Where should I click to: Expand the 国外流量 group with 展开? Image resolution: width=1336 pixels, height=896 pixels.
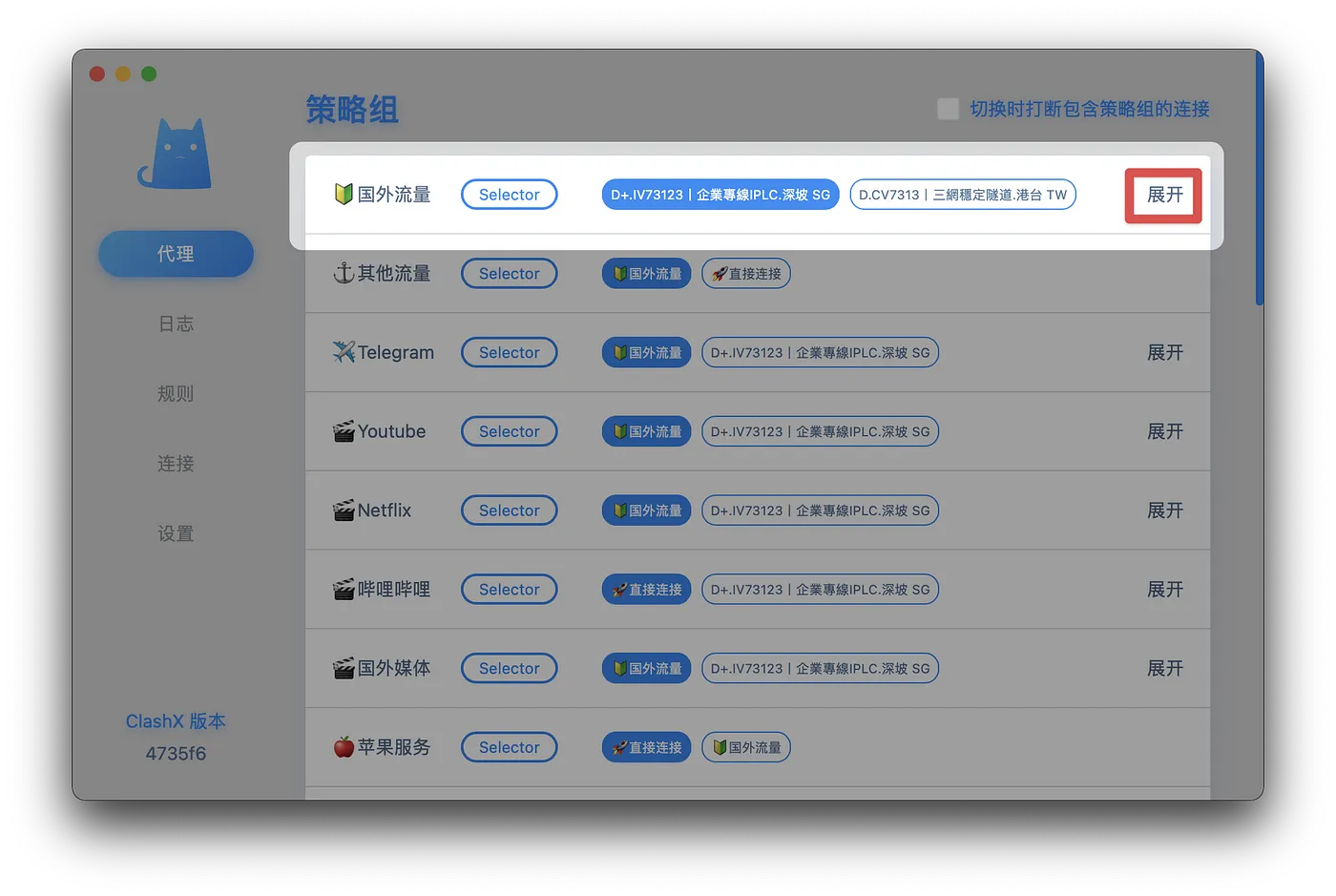pyautogui.click(x=1163, y=196)
